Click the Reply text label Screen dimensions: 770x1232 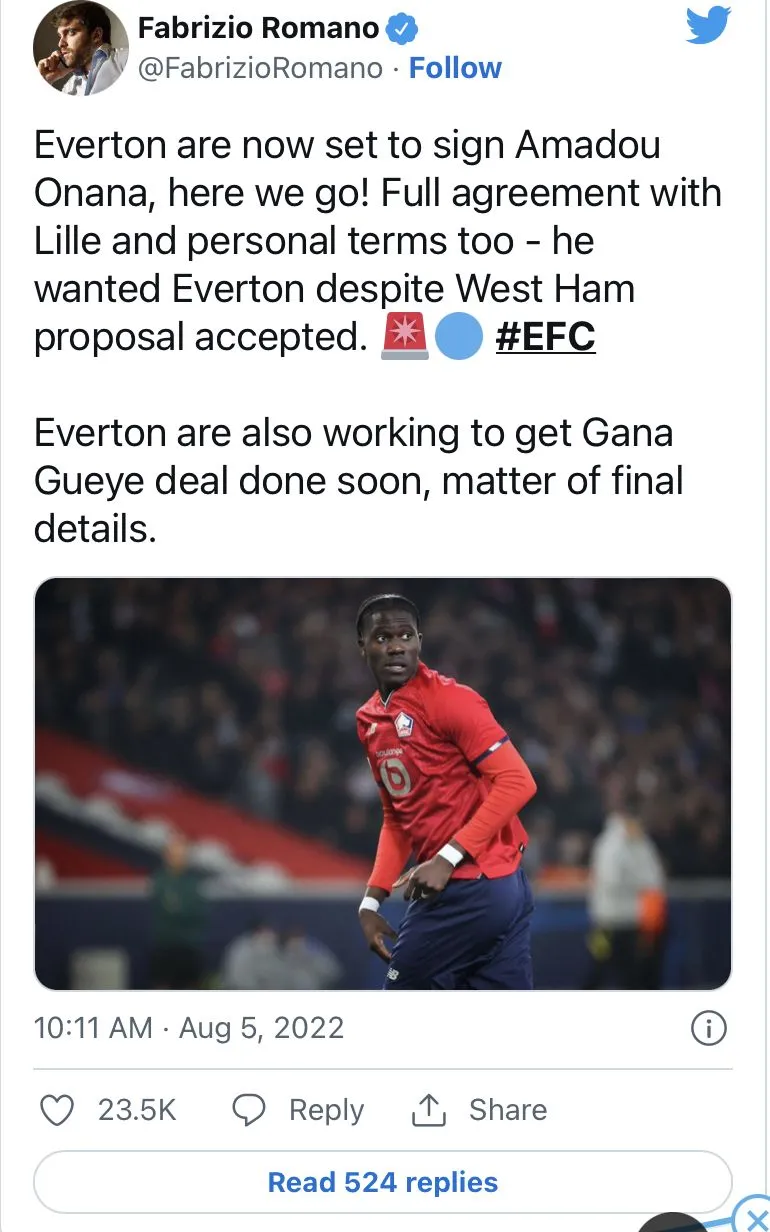(326, 1110)
